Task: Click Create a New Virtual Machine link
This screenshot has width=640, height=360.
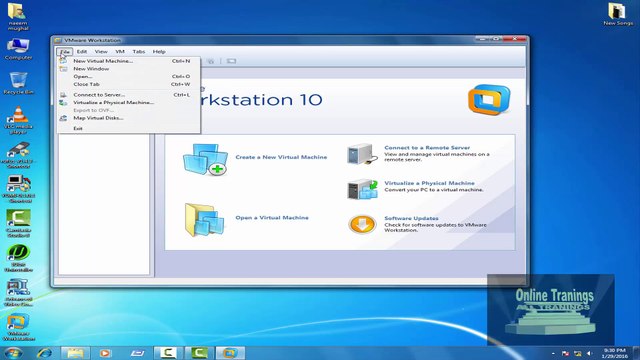Action: click(x=281, y=157)
